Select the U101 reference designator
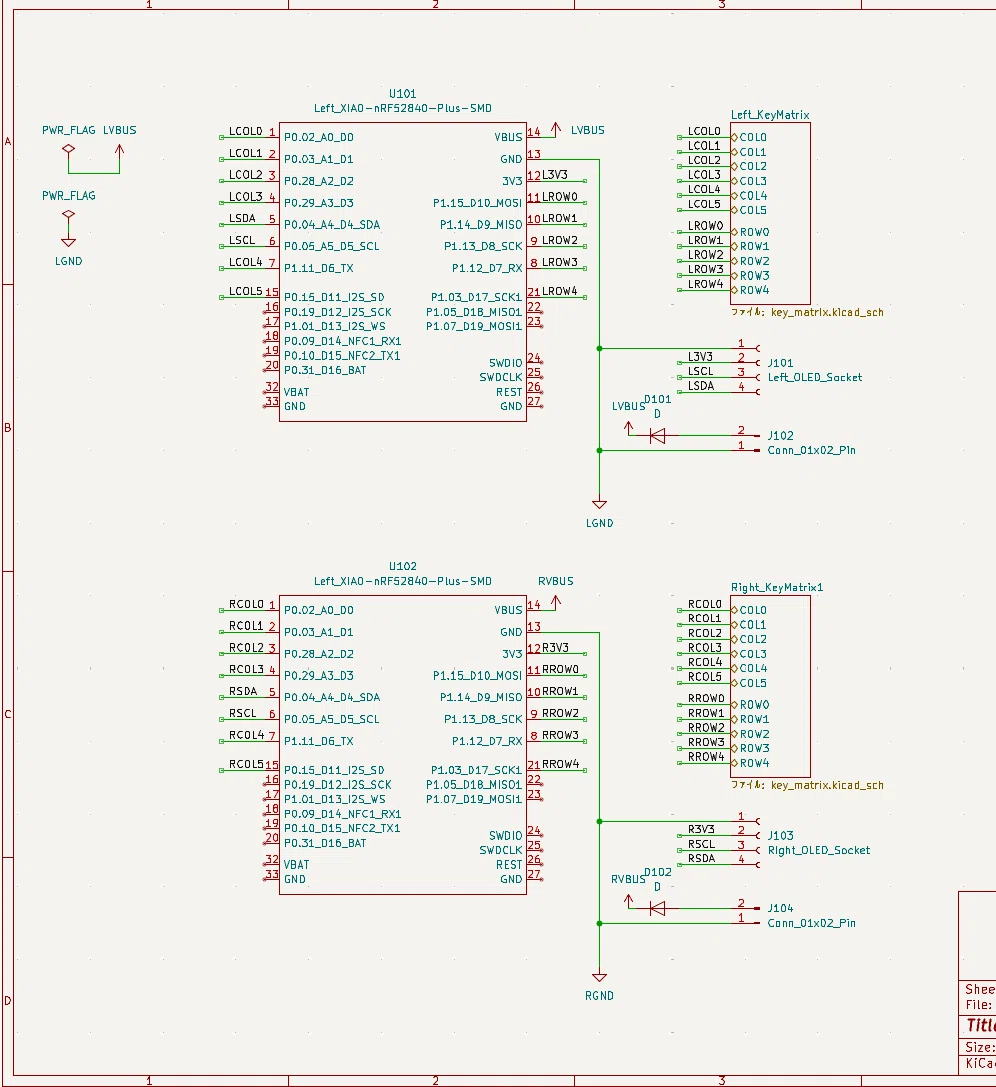996x1087 pixels. pyautogui.click(x=403, y=94)
